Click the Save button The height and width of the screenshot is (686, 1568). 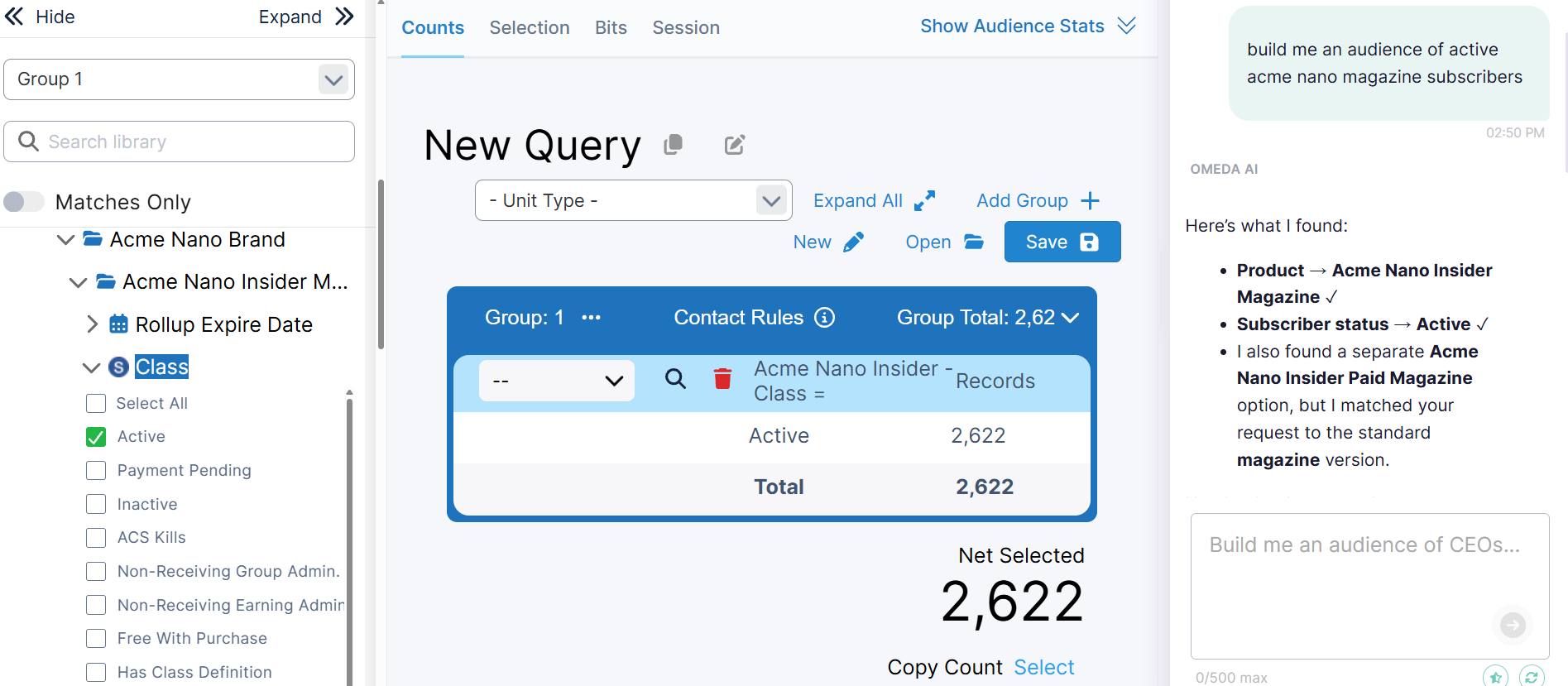(1062, 242)
